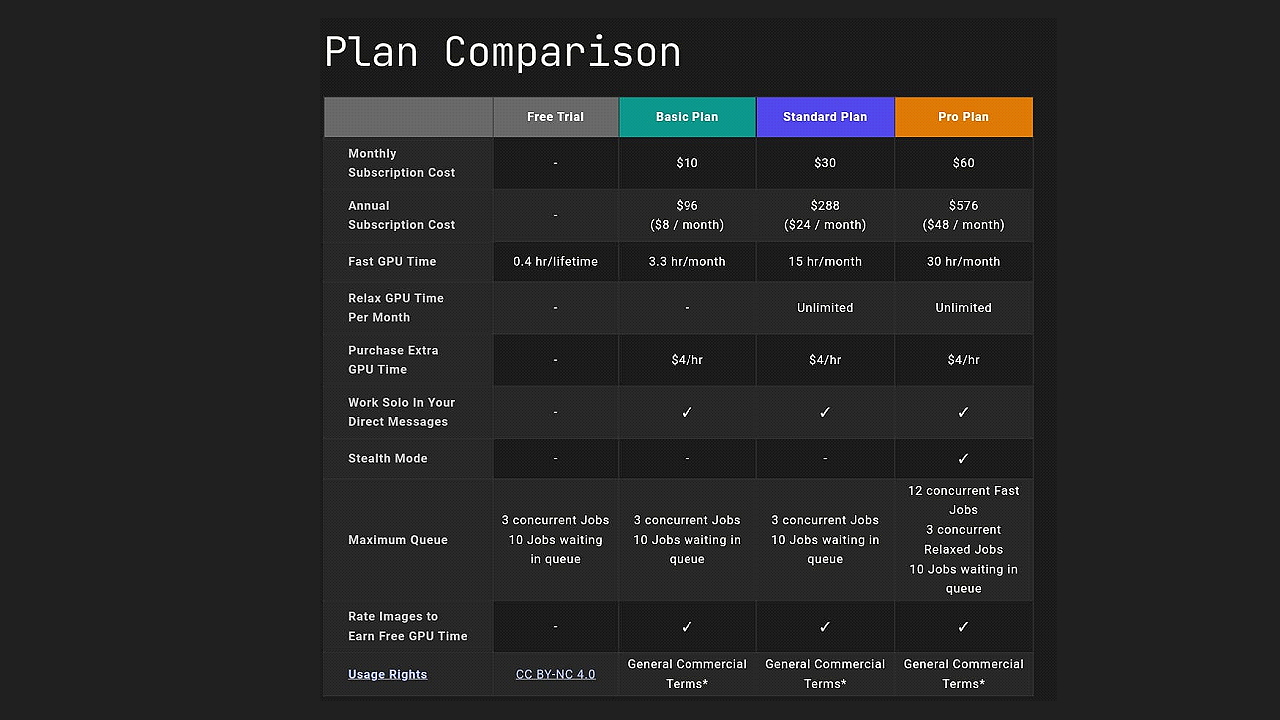Select the Basic Plan column header
Screen dimensions: 1280x720
687,117
